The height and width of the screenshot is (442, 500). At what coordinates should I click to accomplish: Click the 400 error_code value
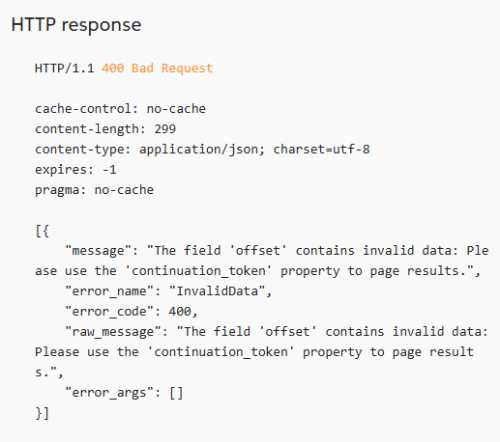pyautogui.click(x=180, y=312)
